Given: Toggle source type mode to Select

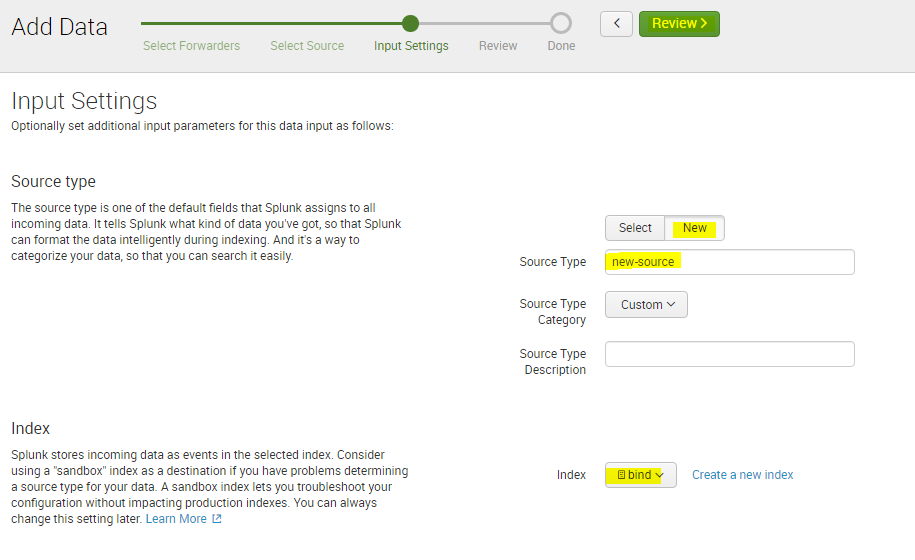Looking at the screenshot, I should tap(635, 228).
